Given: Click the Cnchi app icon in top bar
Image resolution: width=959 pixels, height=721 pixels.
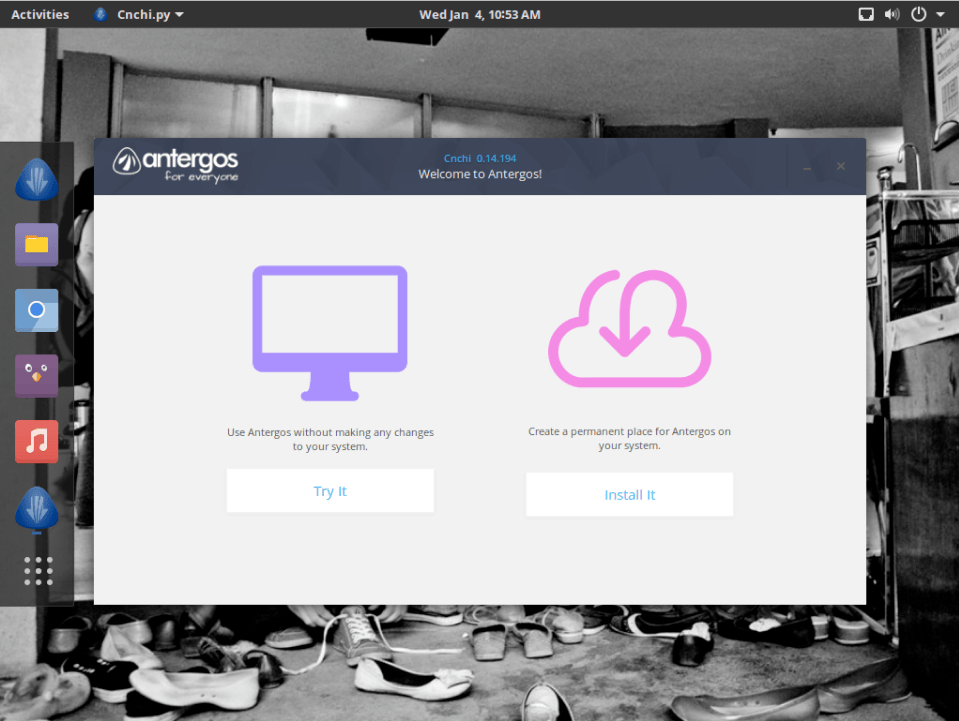Looking at the screenshot, I should [100, 14].
